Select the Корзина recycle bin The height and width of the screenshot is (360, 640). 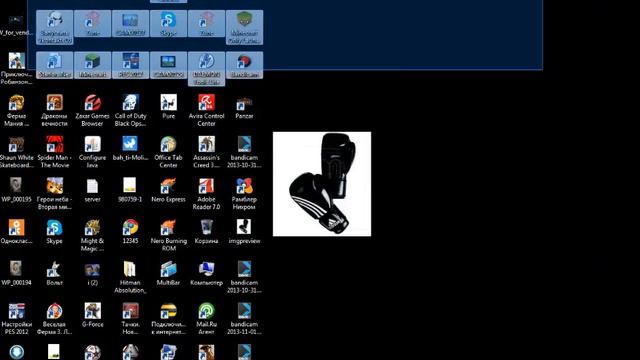(207, 232)
